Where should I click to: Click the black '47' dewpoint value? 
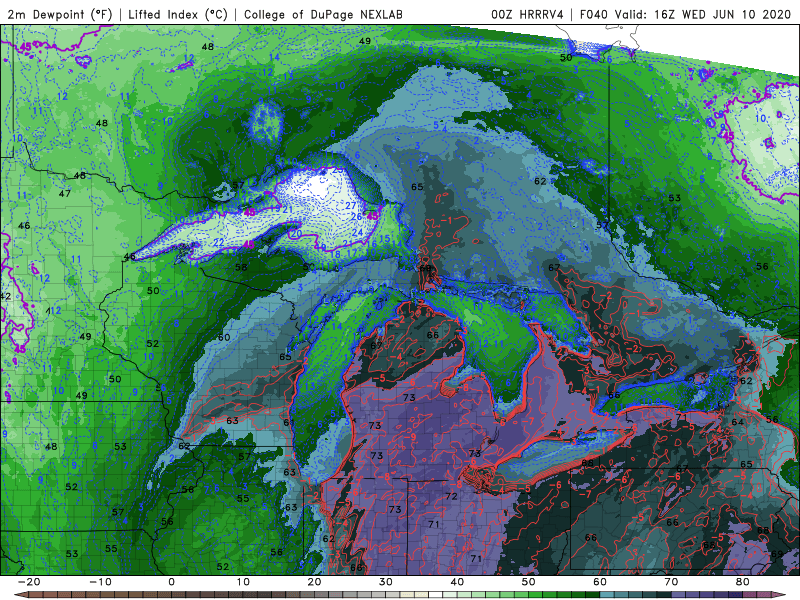(x=64, y=194)
